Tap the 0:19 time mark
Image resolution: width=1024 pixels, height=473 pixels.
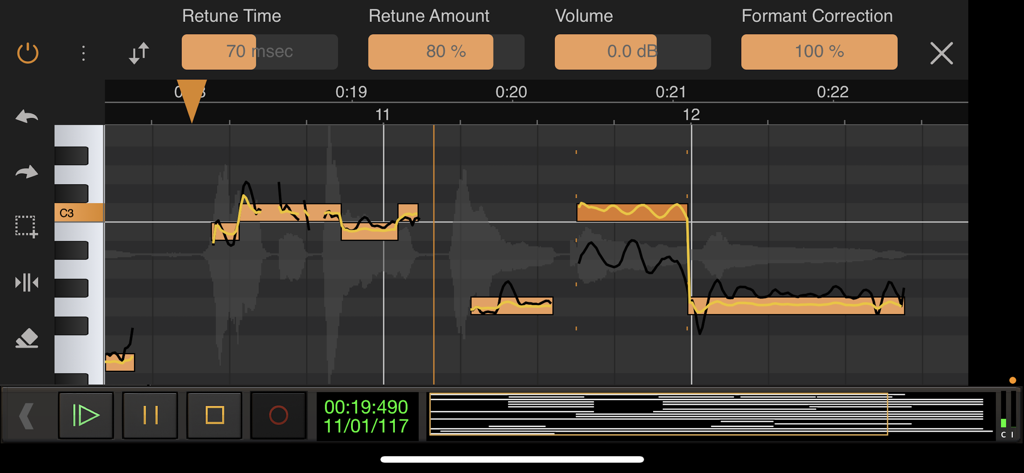351,92
